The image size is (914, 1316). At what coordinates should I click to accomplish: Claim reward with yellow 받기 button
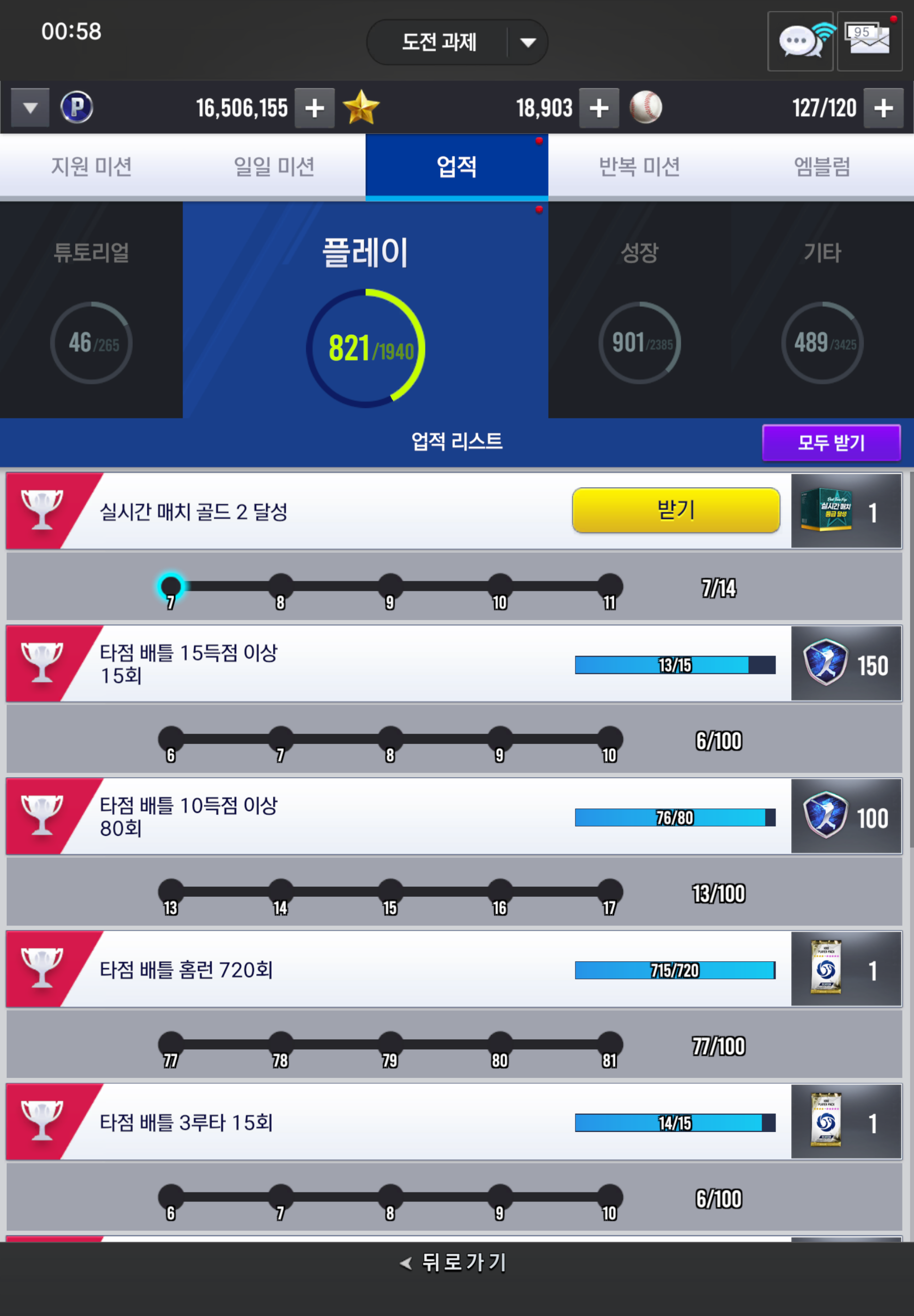tap(676, 510)
